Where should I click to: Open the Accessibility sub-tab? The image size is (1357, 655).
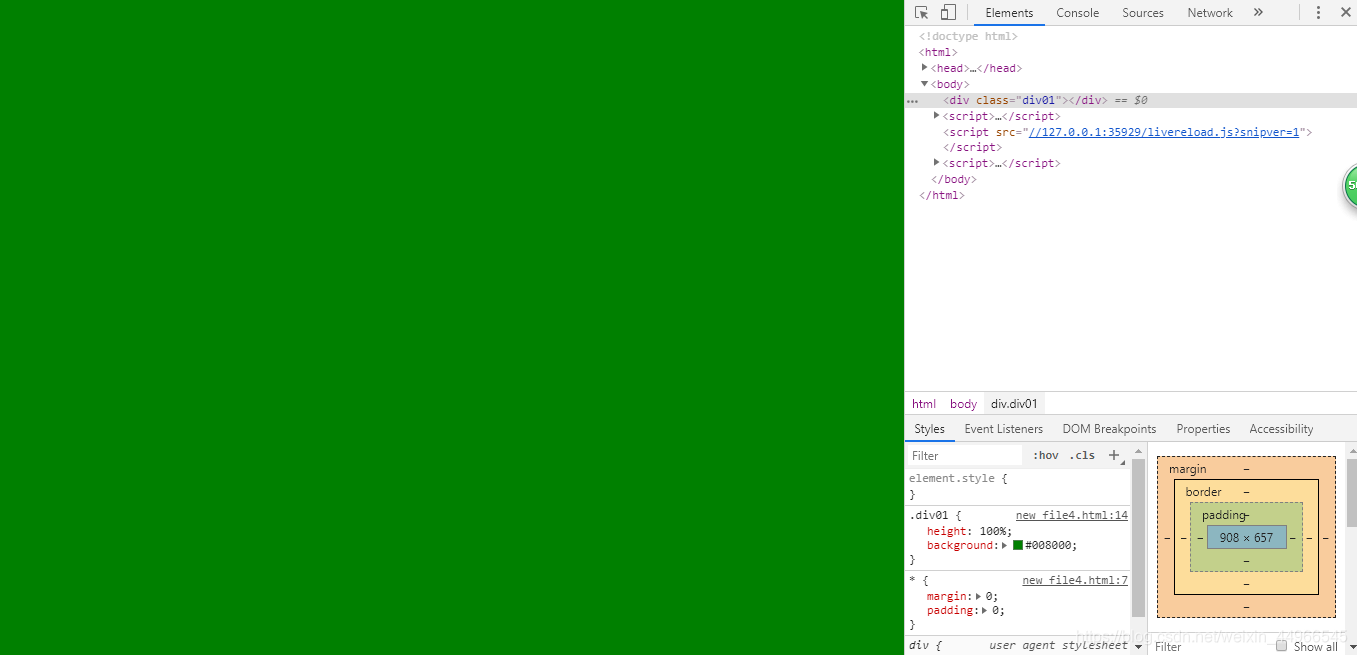[1281, 429]
